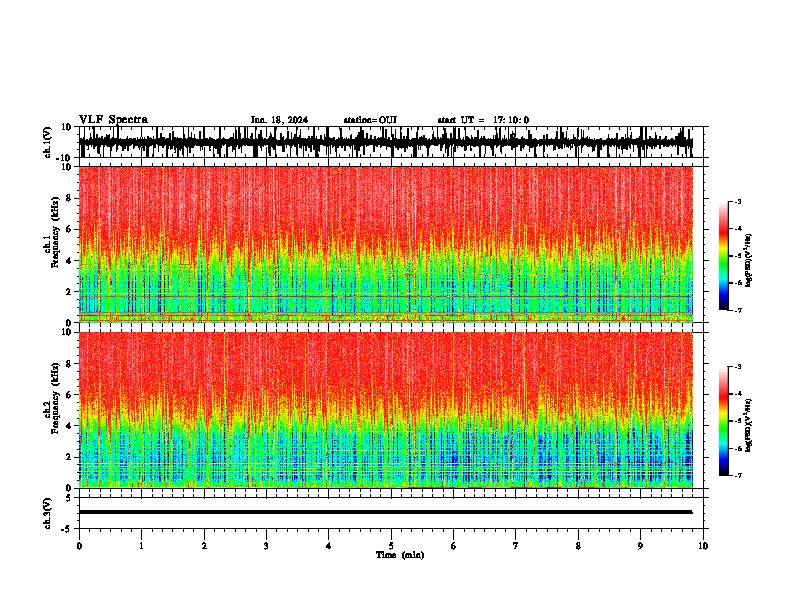The image size is (792, 612).
Task: Click the ch.2 'Frequency (kHz)' axis label
Action: (55, 398)
